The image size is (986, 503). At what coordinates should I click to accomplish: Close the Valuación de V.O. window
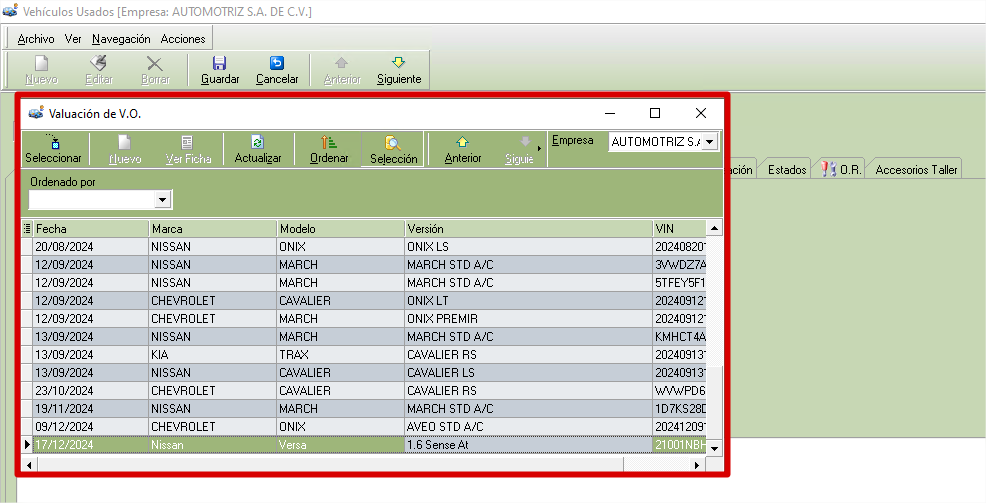tap(701, 113)
